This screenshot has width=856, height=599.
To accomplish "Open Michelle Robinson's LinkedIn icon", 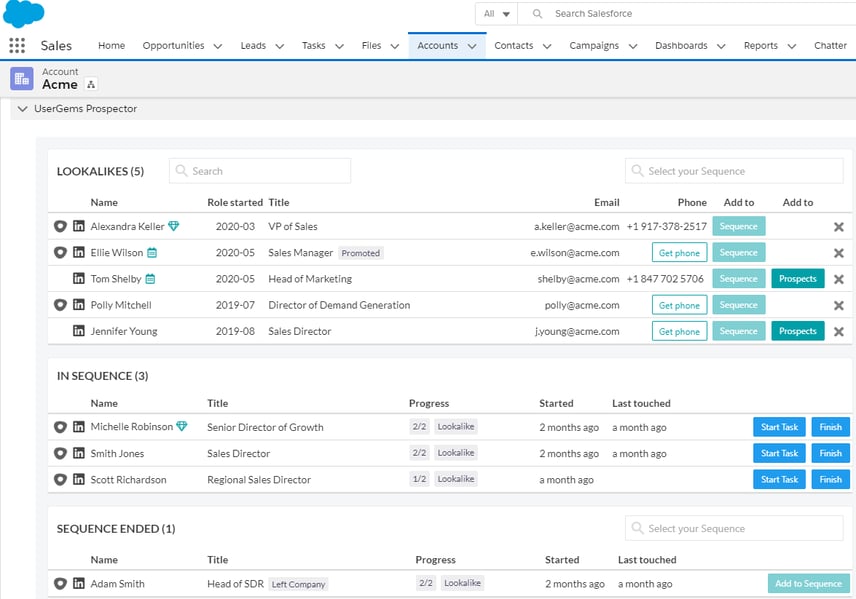I will (79, 426).
